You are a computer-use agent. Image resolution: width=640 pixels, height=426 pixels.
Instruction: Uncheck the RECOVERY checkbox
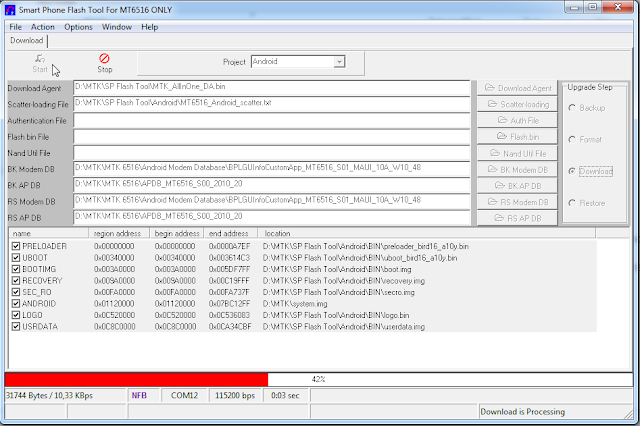16,280
